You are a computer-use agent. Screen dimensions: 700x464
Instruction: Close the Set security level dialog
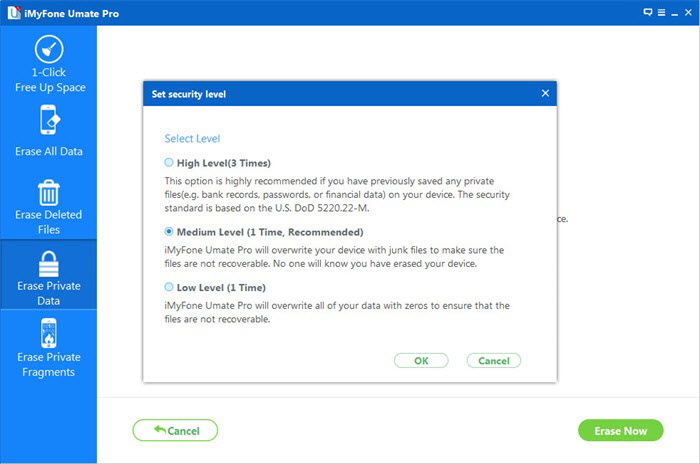click(x=545, y=93)
